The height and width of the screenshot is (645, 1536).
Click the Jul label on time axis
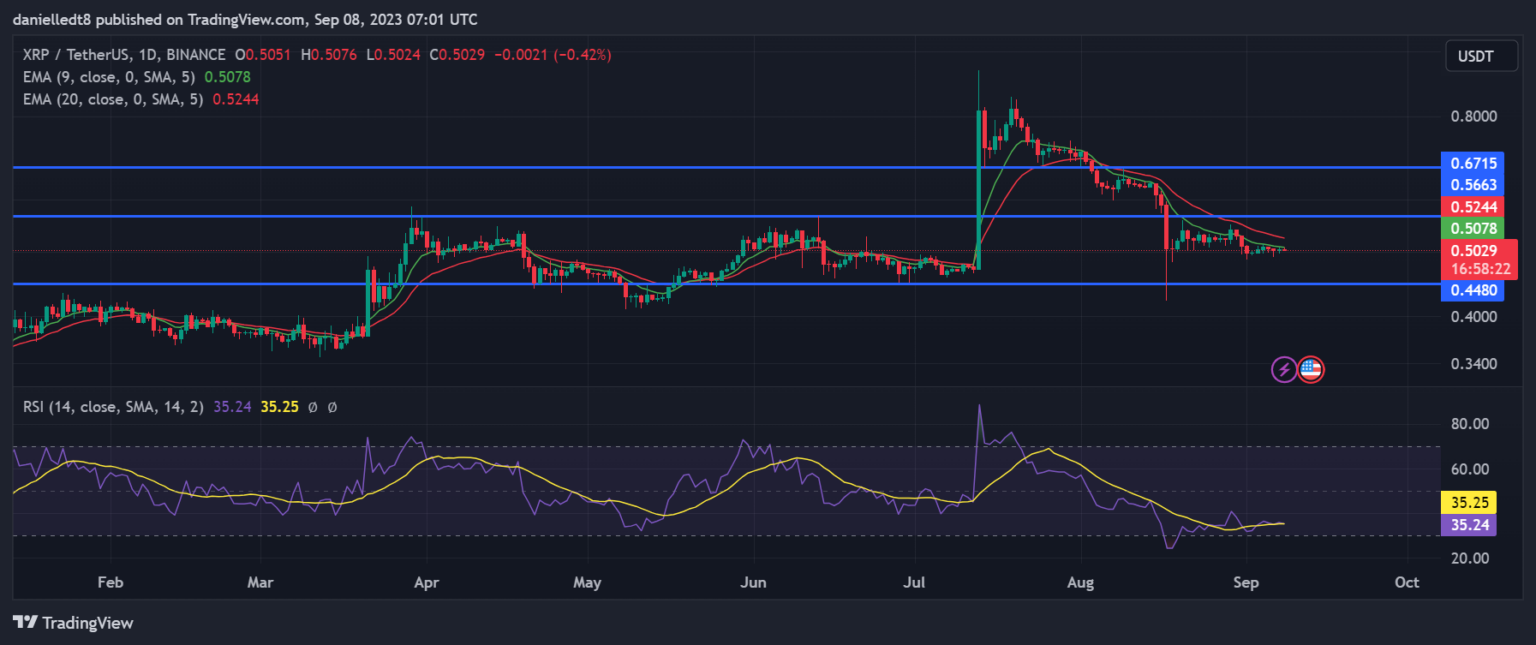[914, 582]
